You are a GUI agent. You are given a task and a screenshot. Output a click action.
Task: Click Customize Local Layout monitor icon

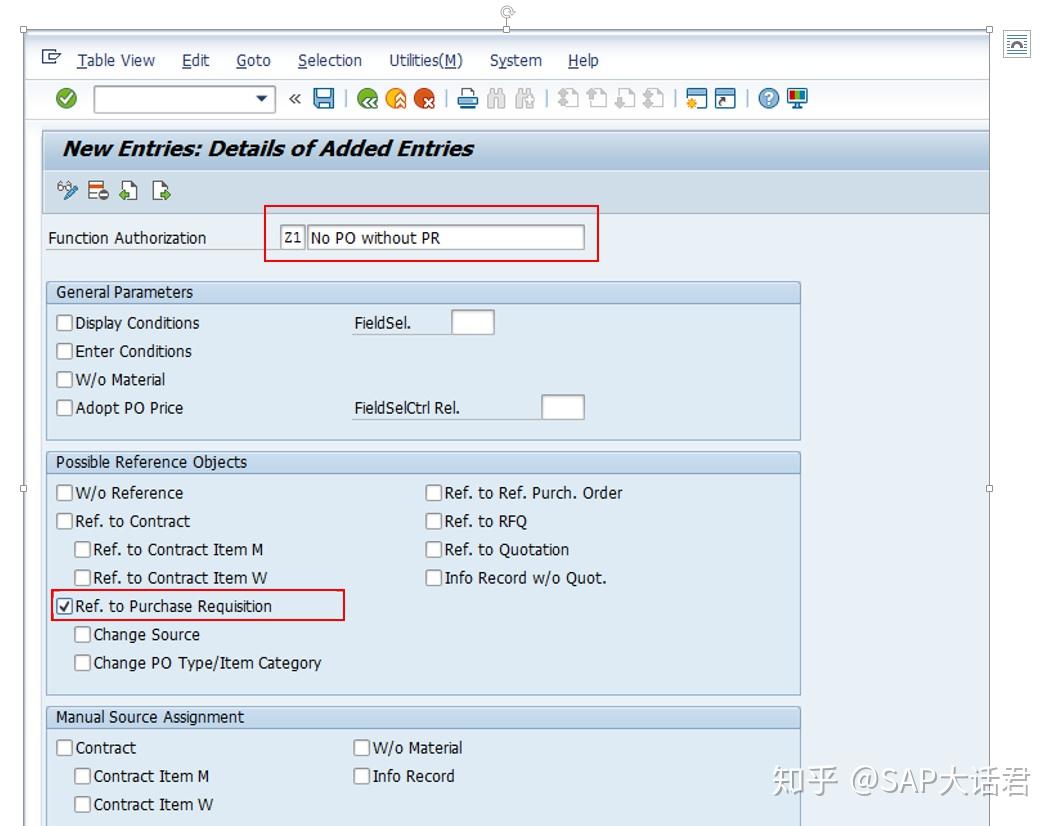pos(797,99)
